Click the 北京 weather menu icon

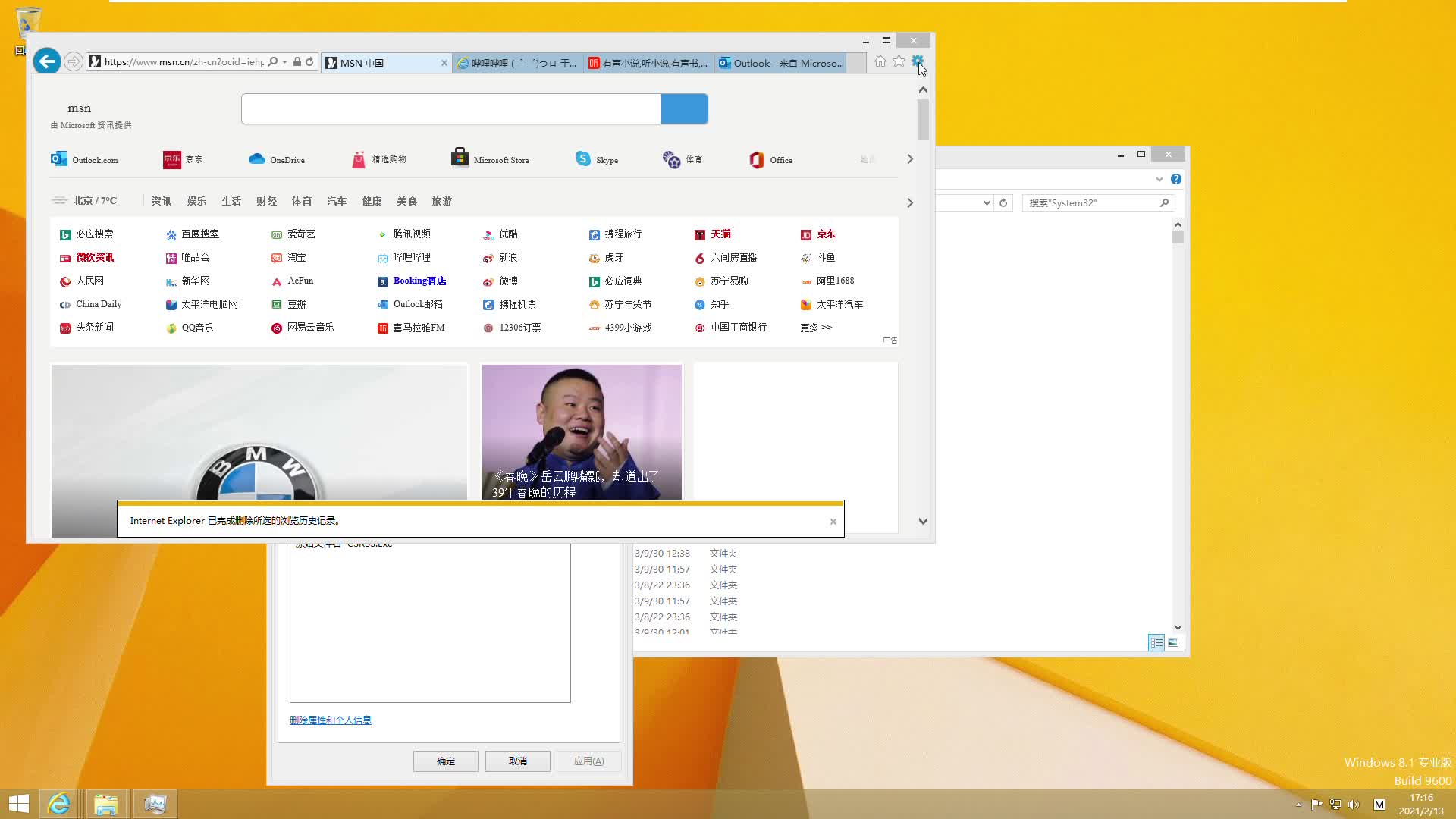(59, 201)
